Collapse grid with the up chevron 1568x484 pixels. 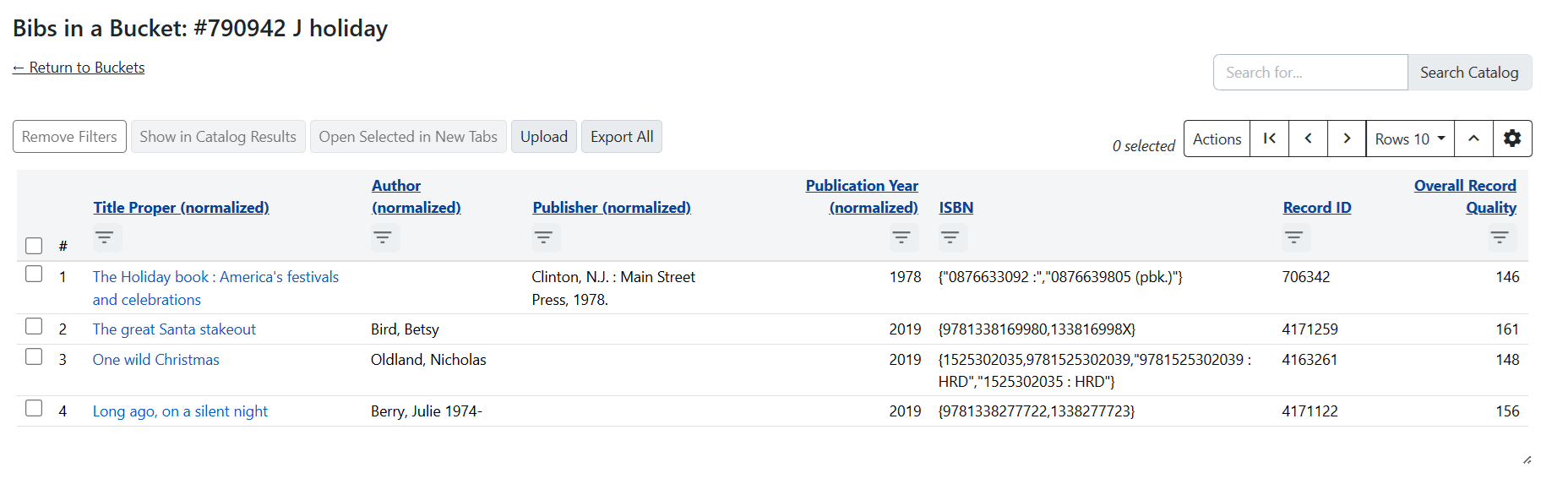click(1473, 139)
